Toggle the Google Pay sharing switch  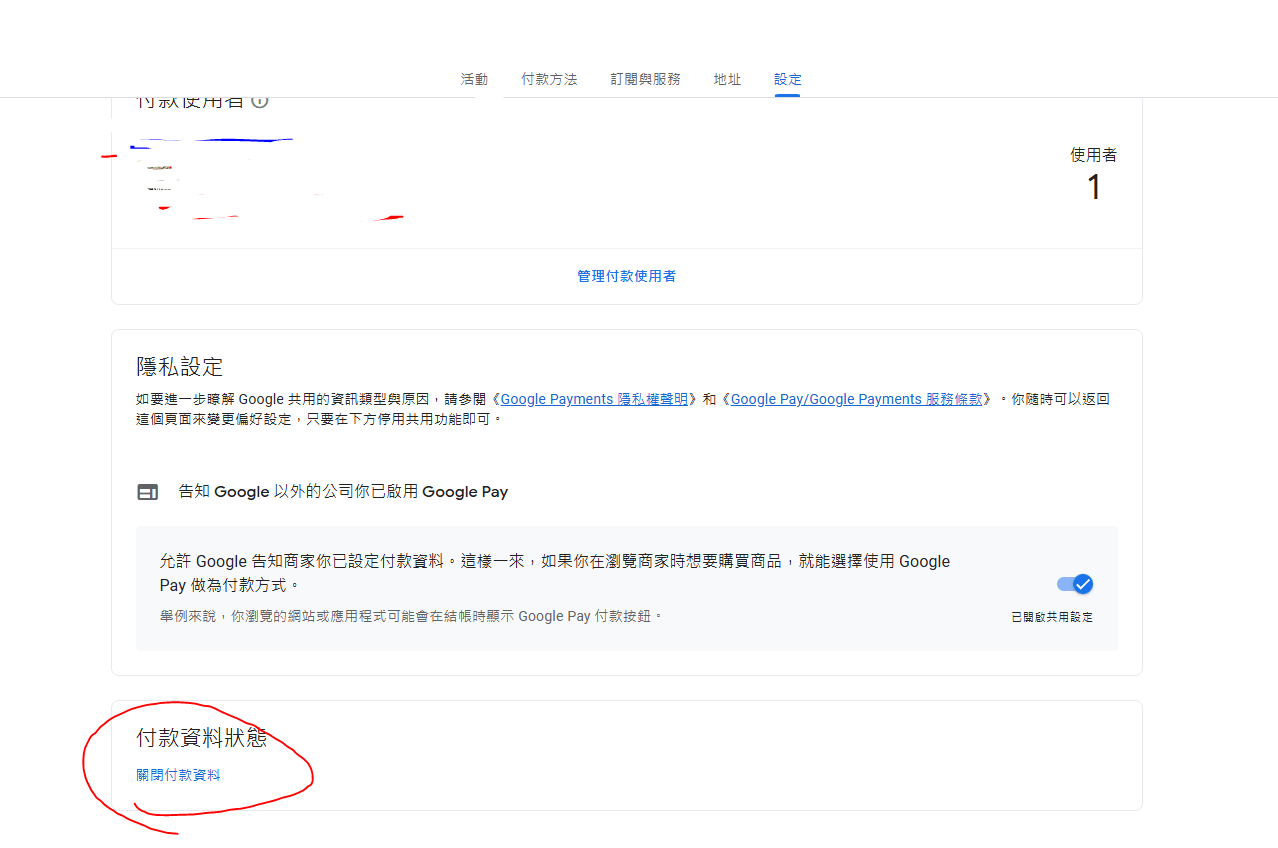(1075, 584)
